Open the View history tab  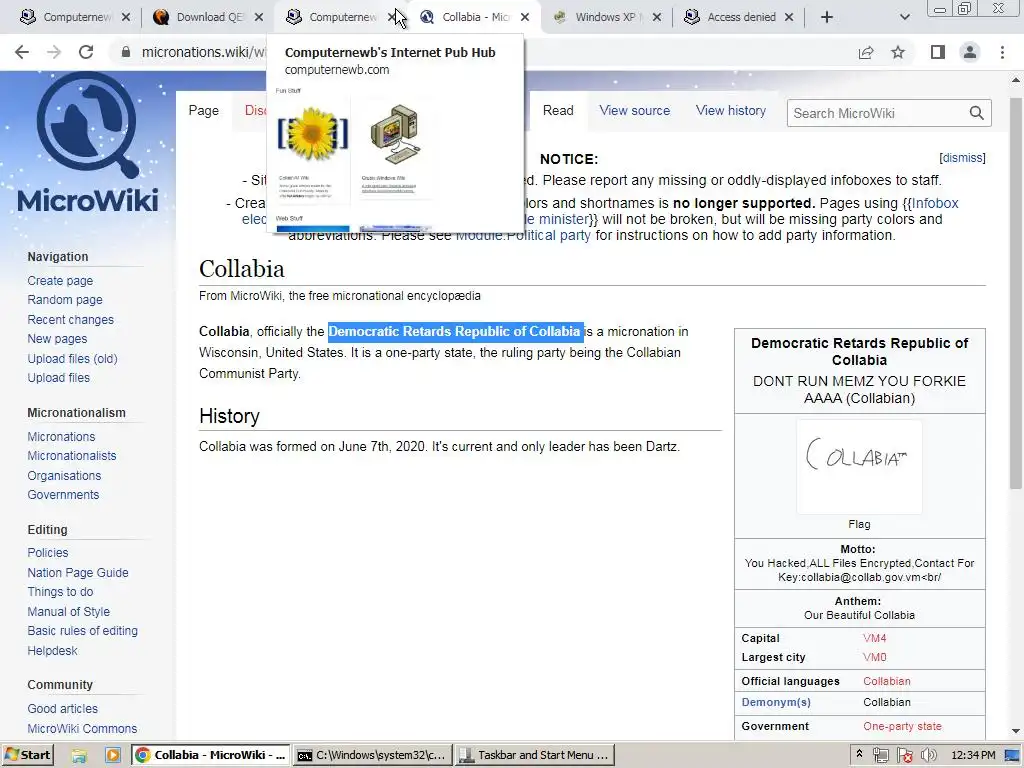point(731,110)
